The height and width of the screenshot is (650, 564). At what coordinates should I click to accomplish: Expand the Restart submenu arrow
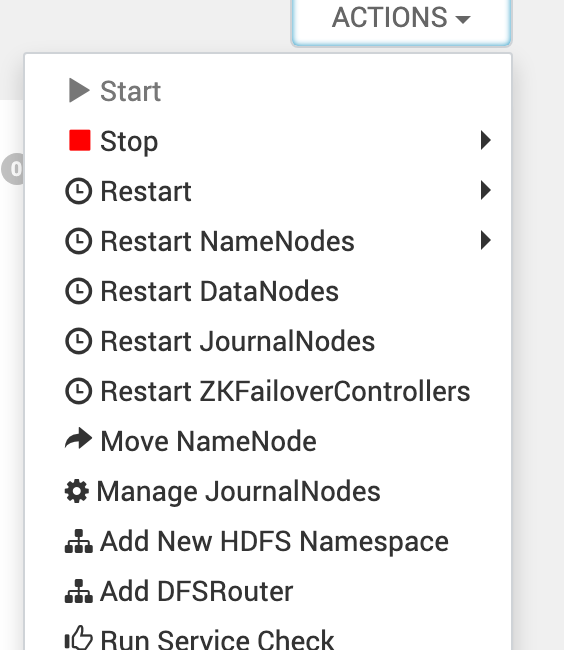[x=486, y=190]
